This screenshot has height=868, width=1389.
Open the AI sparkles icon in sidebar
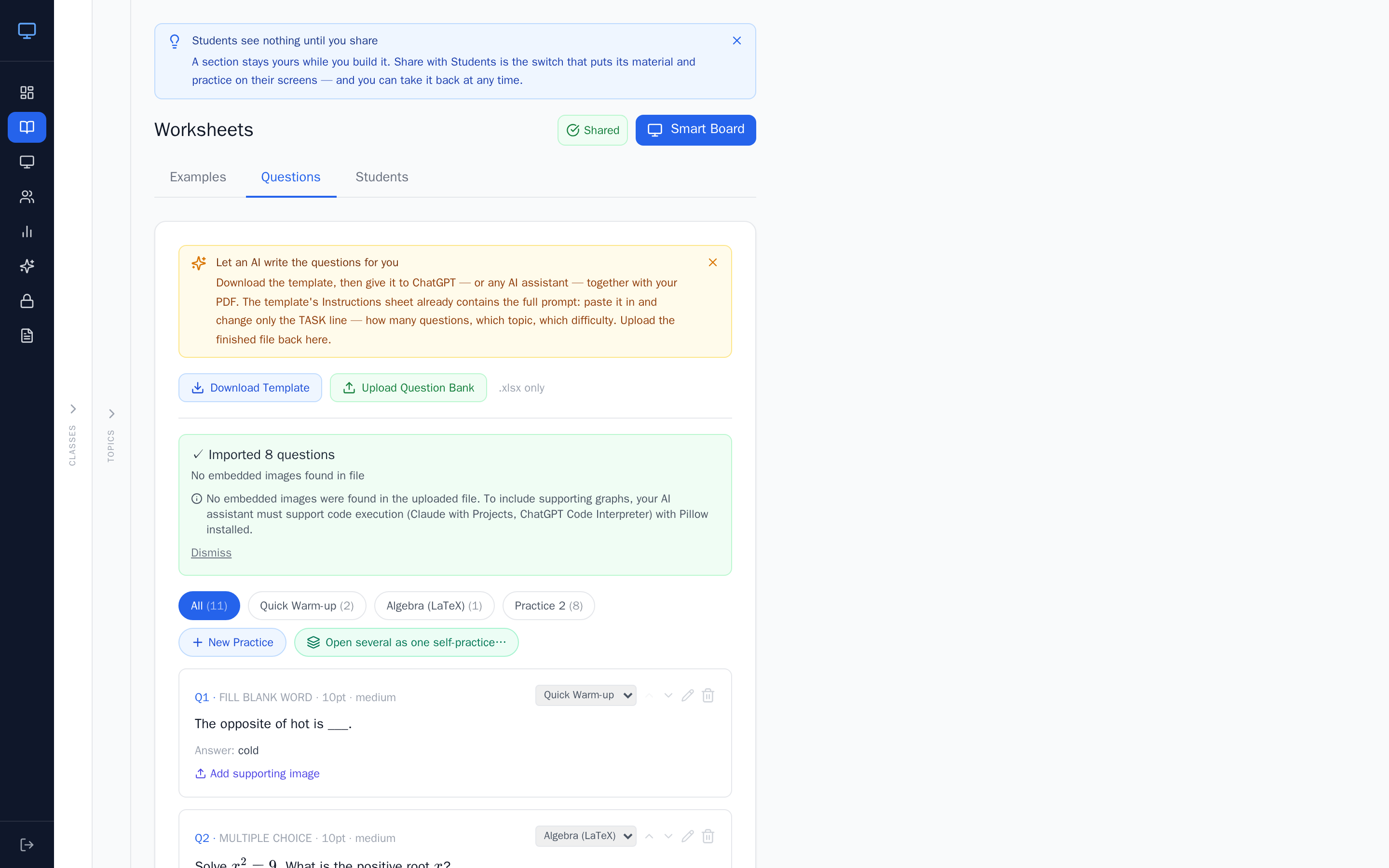pyautogui.click(x=27, y=266)
